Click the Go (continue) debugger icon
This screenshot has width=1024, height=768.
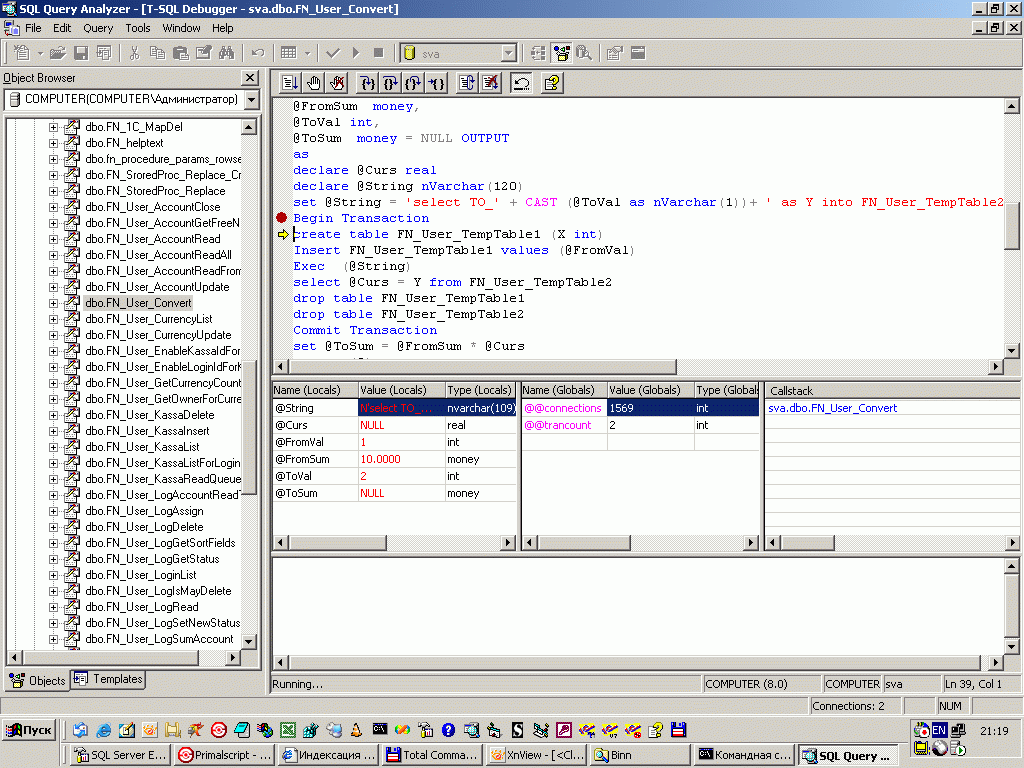point(290,83)
